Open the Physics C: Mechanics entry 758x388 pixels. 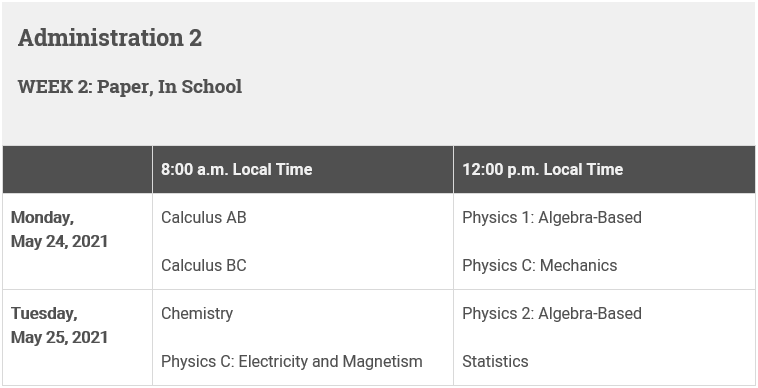[539, 265]
